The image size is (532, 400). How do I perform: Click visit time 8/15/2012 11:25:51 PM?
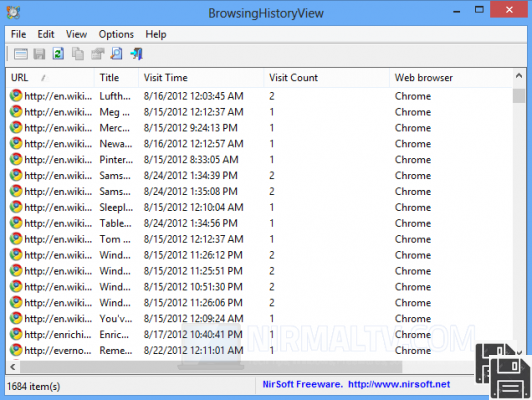click(193, 271)
